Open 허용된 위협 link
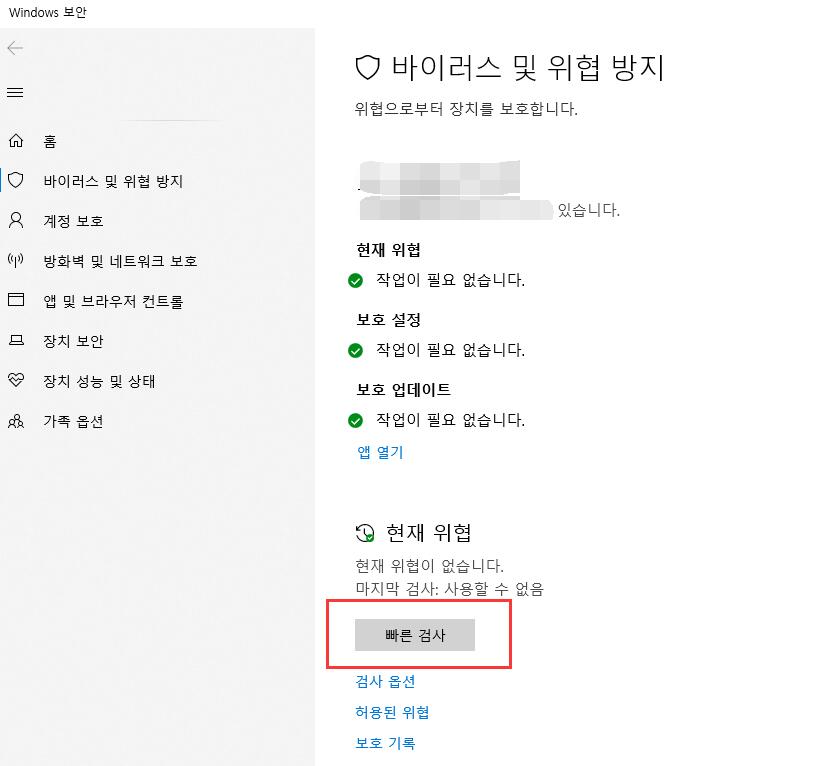The width and height of the screenshot is (815, 766). tap(392, 712)
